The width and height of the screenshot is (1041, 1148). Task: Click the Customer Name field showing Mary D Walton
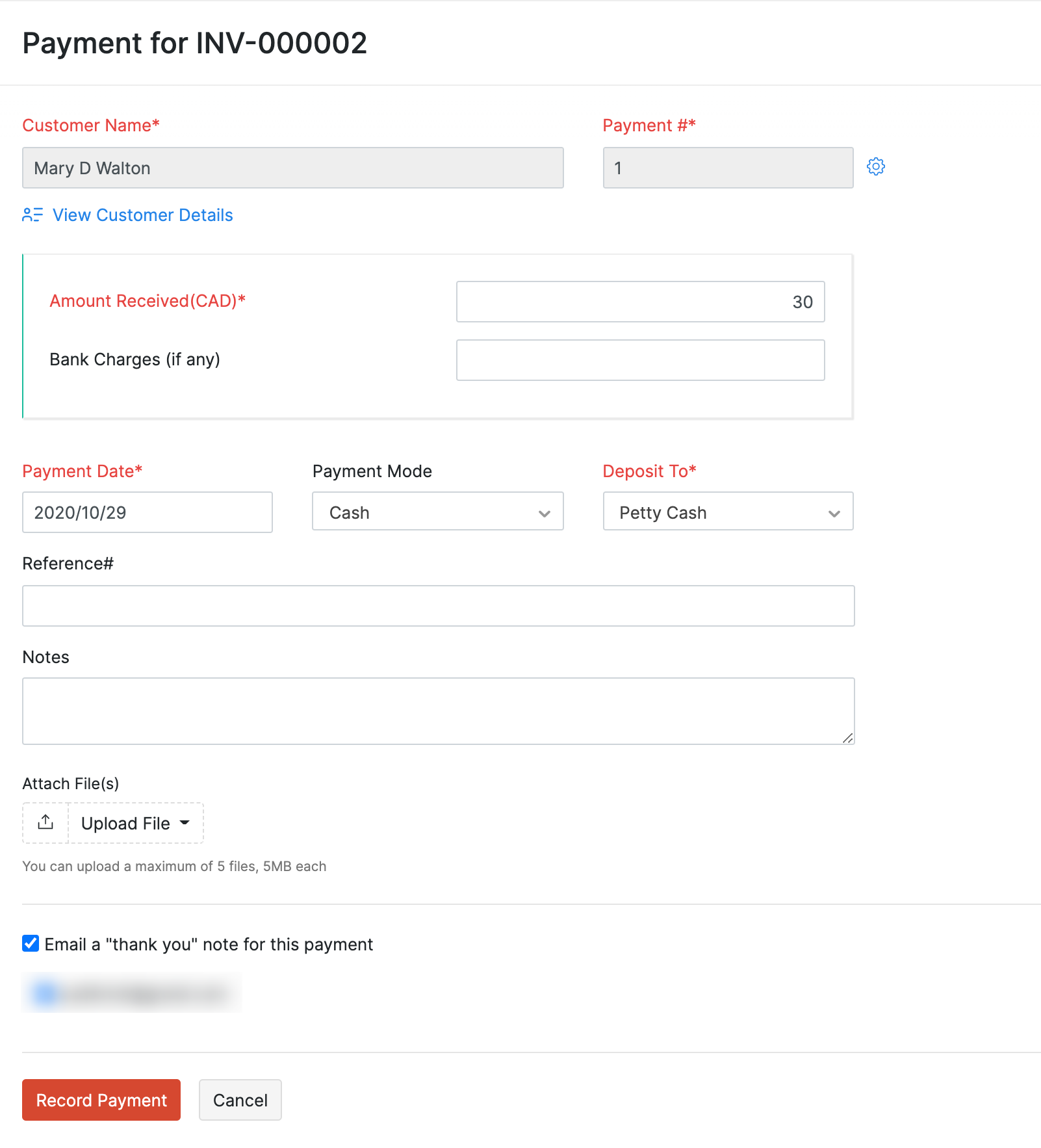(x=292, y=168)
